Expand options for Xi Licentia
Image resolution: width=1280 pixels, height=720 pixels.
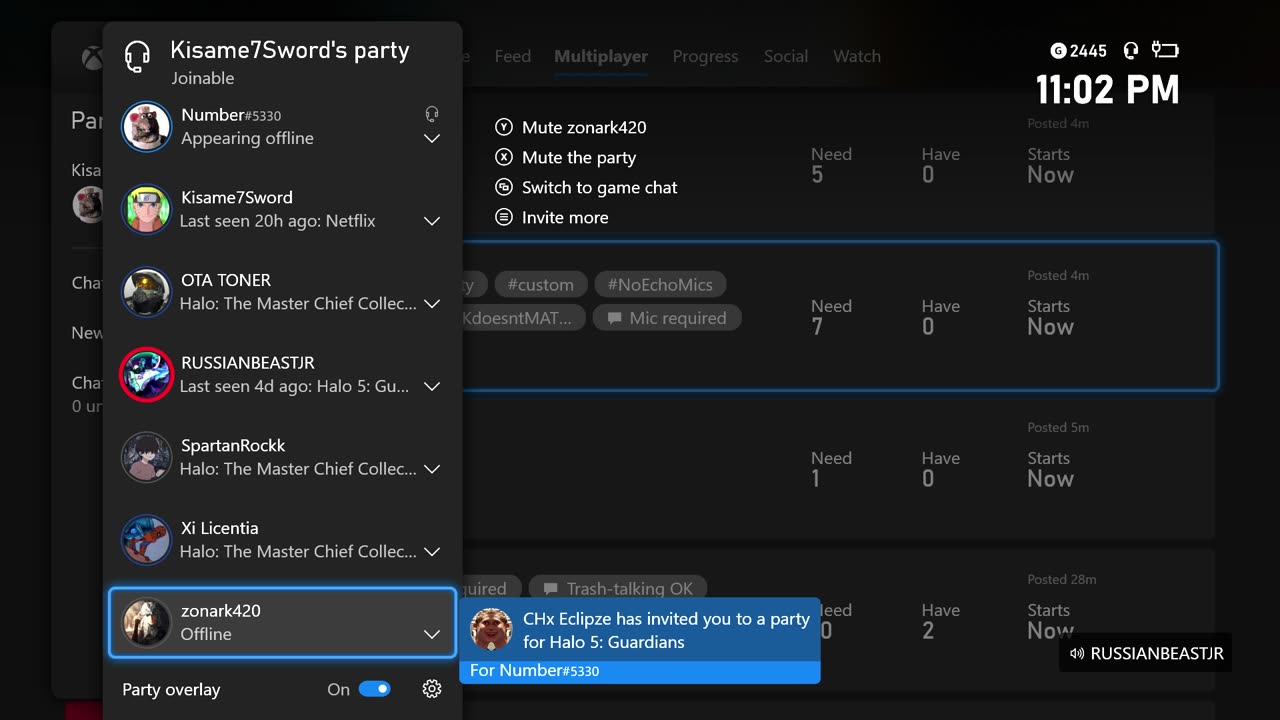(432, 552)
